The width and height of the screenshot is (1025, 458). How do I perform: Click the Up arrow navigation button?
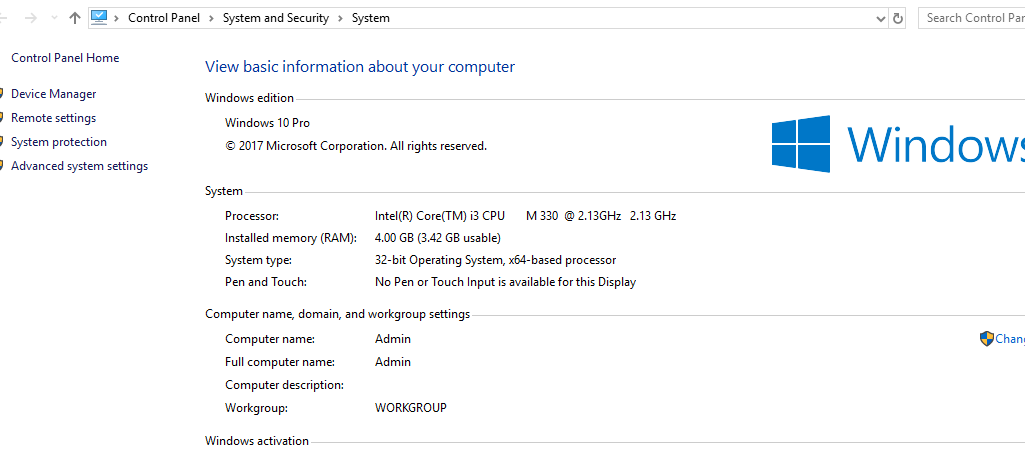(x=75, y=18)
